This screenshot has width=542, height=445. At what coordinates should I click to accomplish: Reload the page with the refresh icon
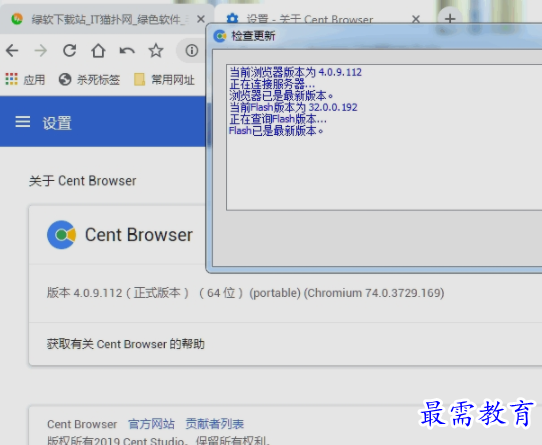click(69, 51)
